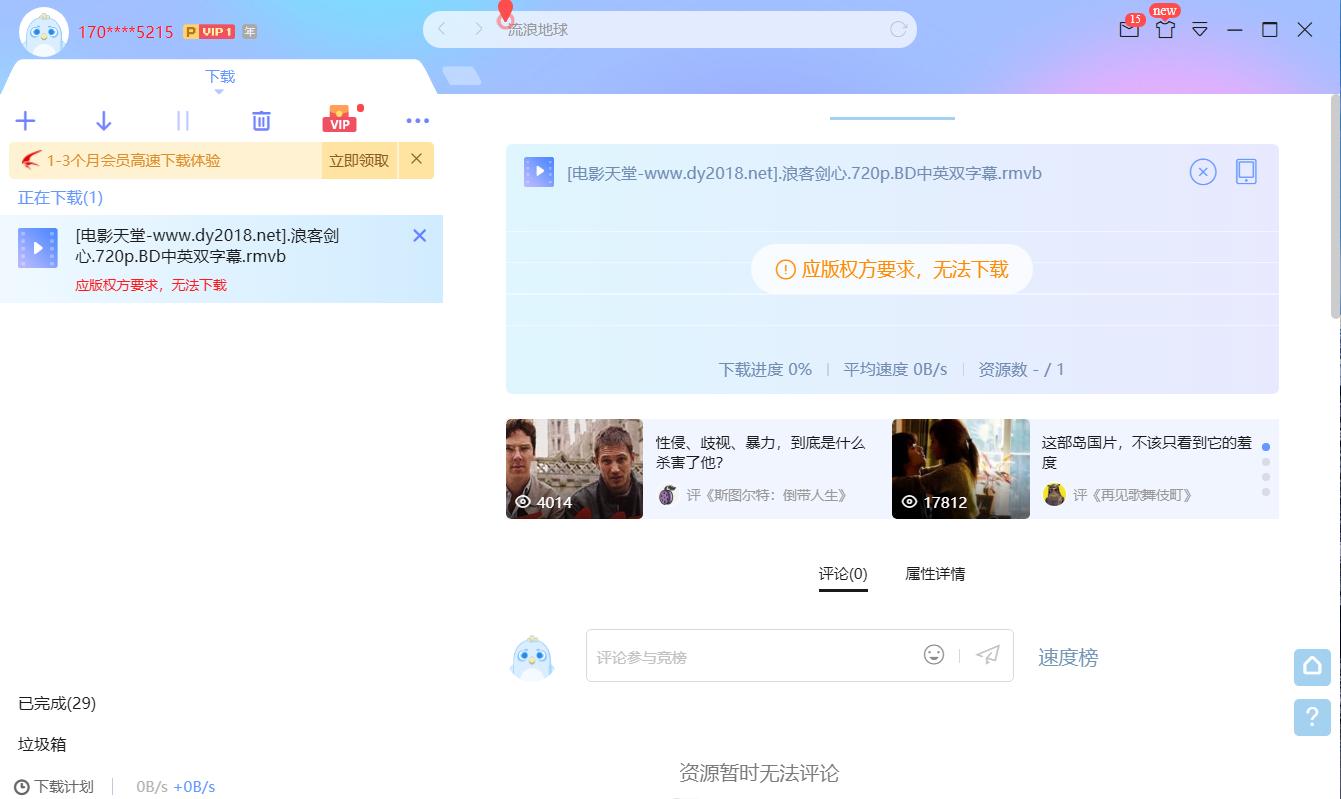Expand the 下载 tab chevron

pyautogui.click(x=219, y=89)
